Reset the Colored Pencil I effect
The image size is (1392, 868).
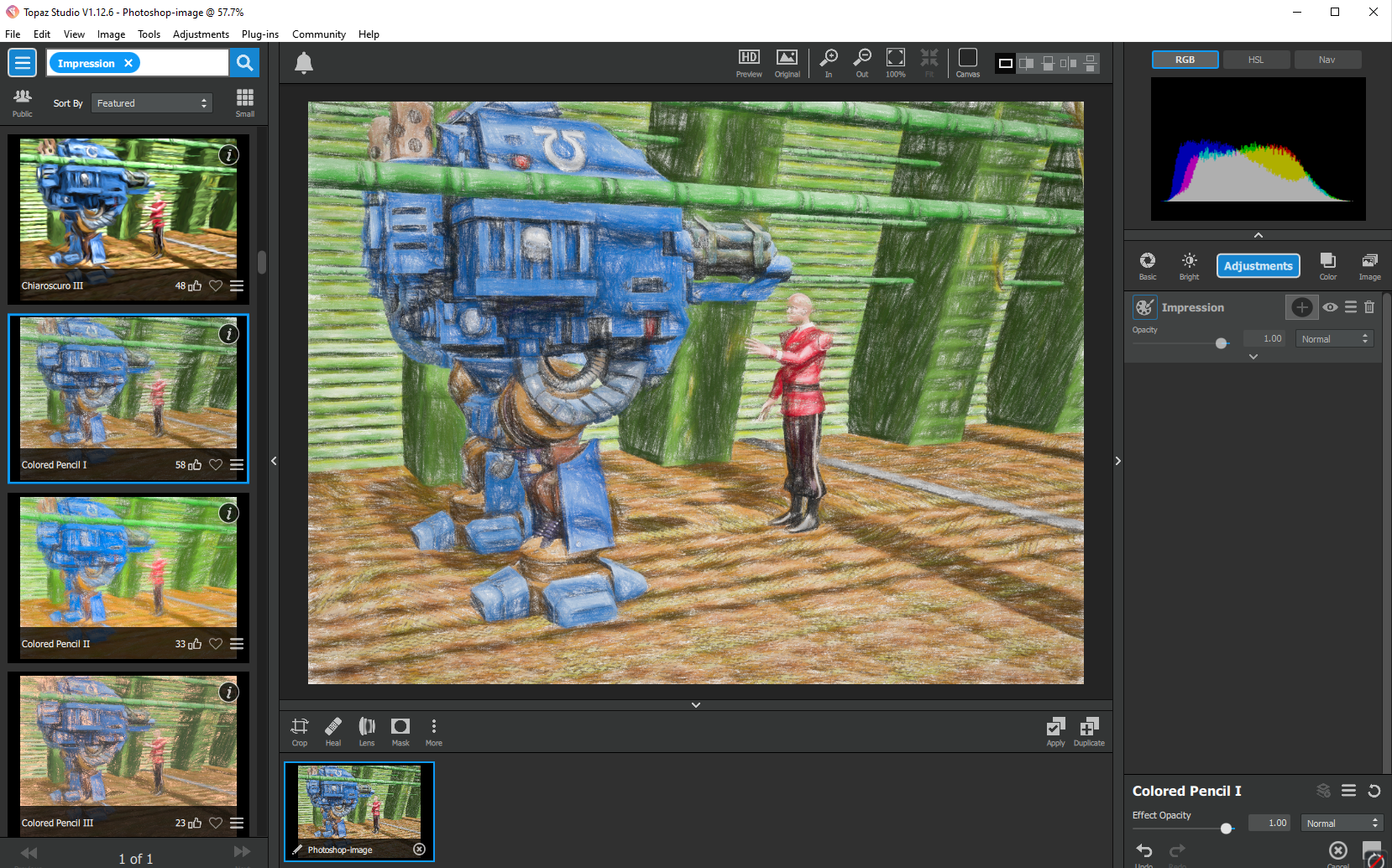(x=1374, y=791)
